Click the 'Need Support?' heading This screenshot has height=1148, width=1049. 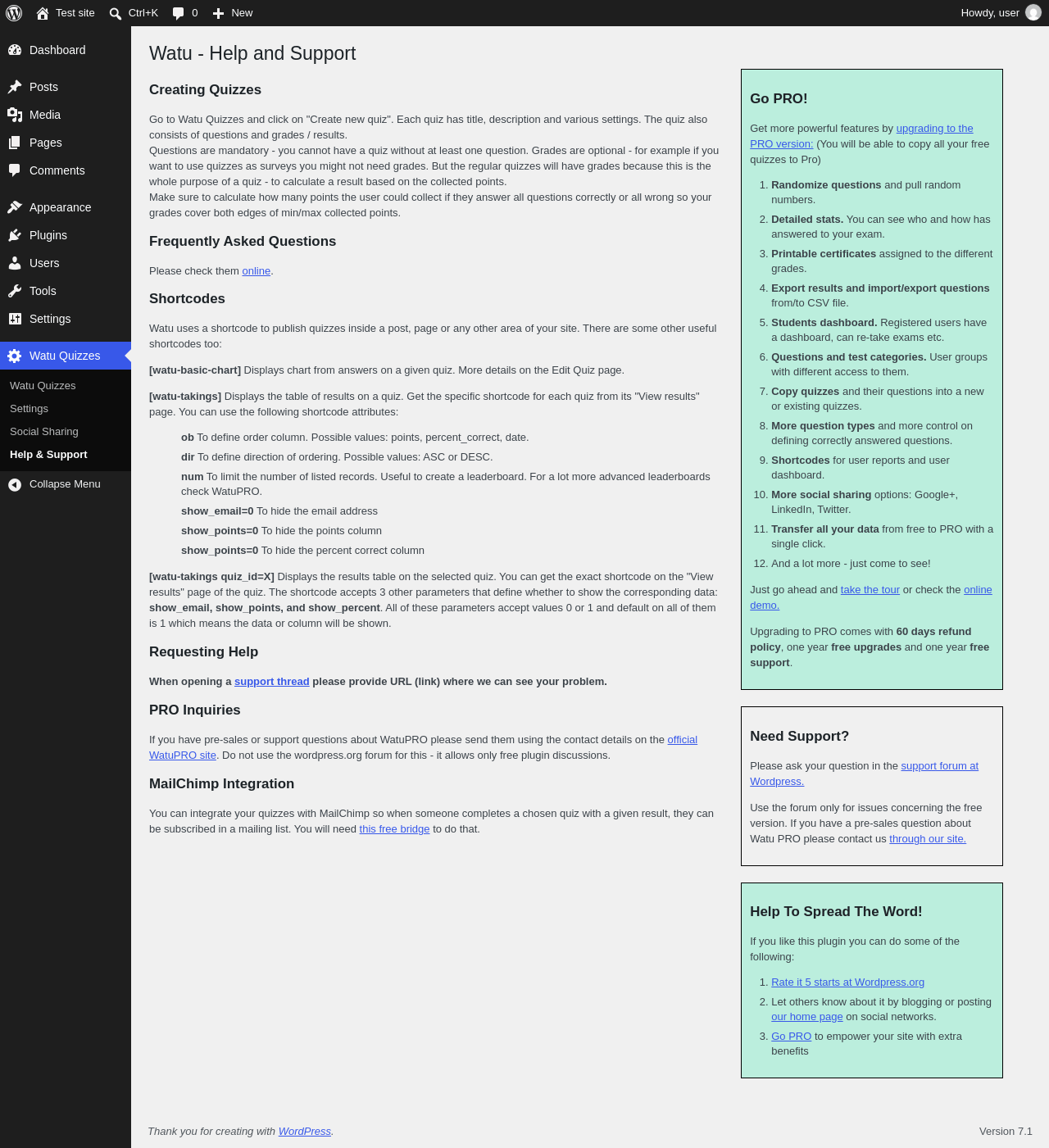point(799,737)
